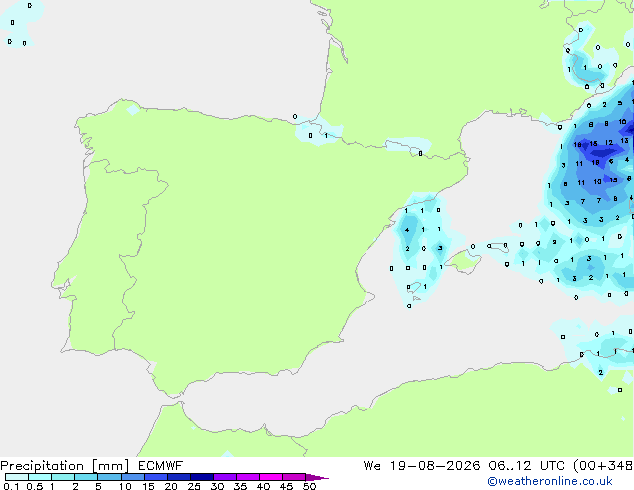Click the '12' precipitation value on the map

(x=609, y=143)
